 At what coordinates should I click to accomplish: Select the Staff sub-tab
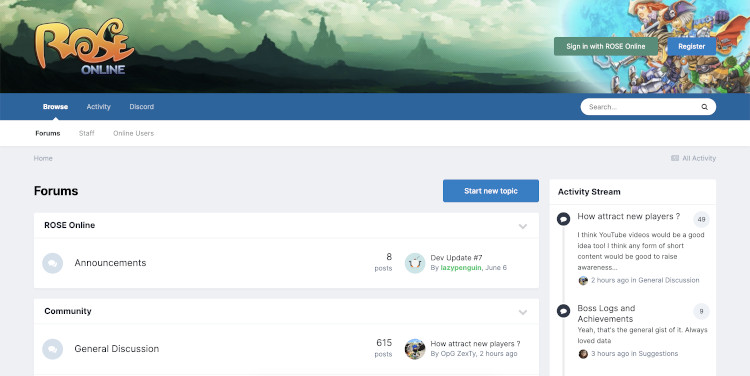coord(87,133)
